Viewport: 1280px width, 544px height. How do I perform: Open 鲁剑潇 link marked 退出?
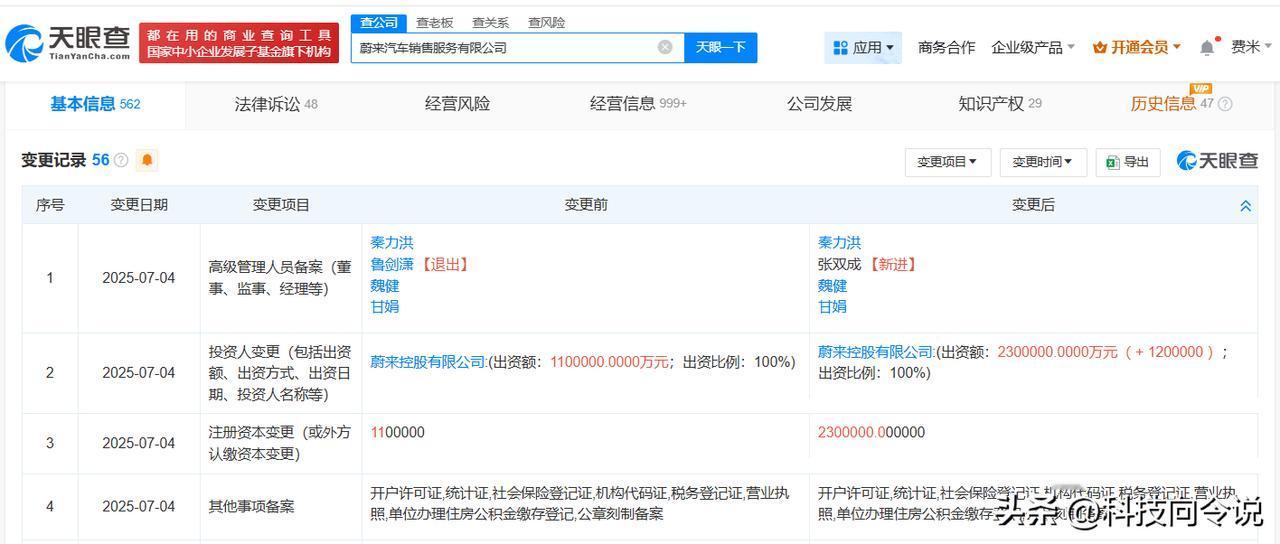(x=392, y=264)
